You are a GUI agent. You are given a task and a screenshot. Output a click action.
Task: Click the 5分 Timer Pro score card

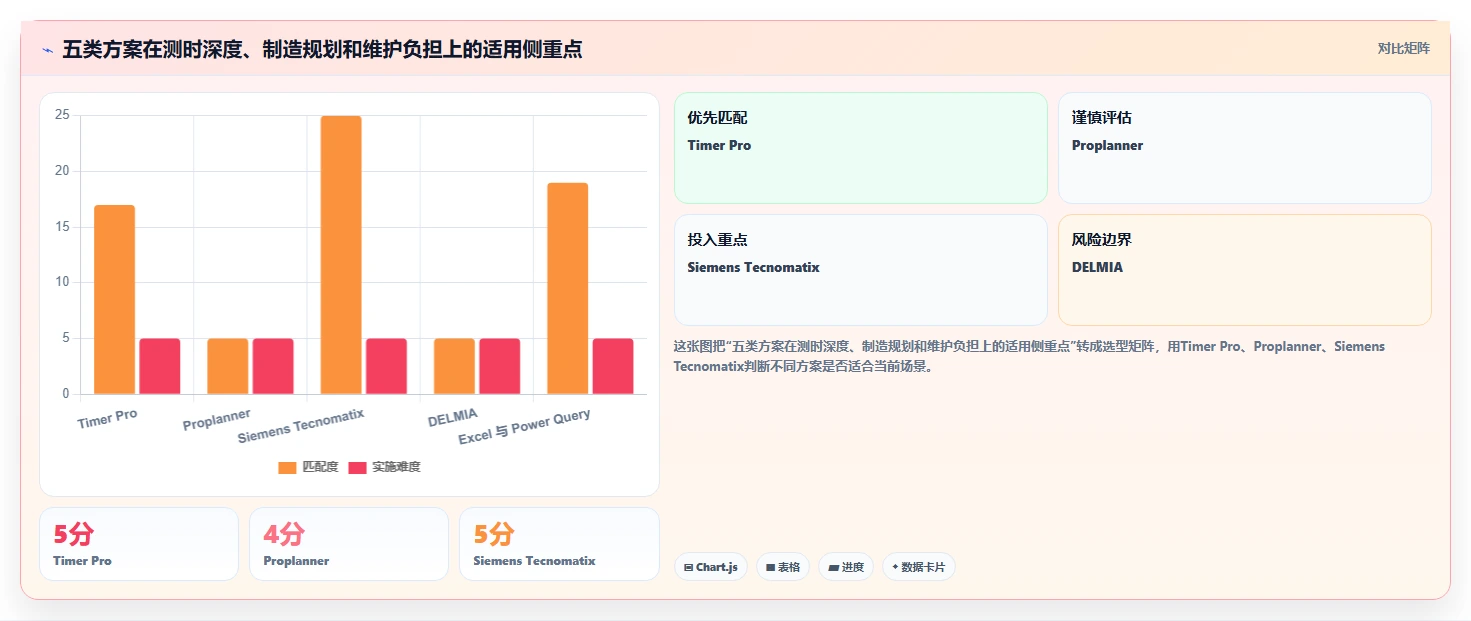coord(139,544)
